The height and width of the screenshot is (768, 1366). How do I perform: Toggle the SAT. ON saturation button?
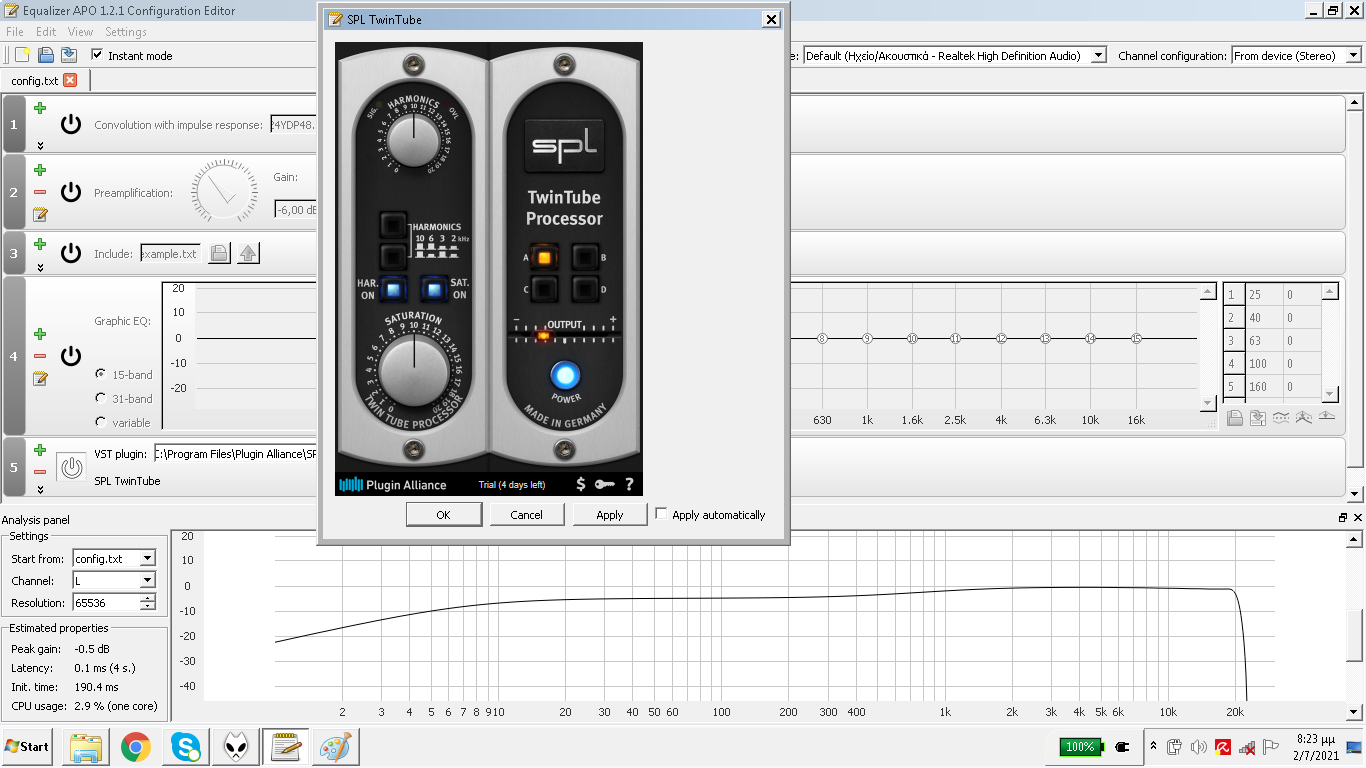click(x=433, y=290)
